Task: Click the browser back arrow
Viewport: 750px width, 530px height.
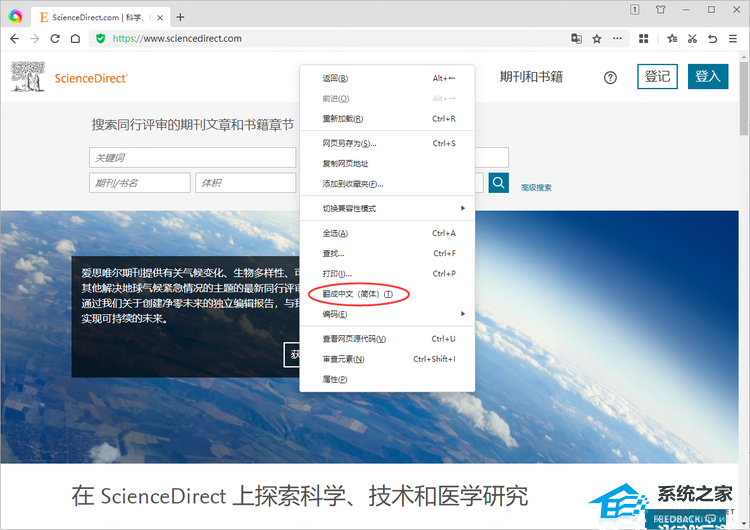Action: tap(14, 39)
